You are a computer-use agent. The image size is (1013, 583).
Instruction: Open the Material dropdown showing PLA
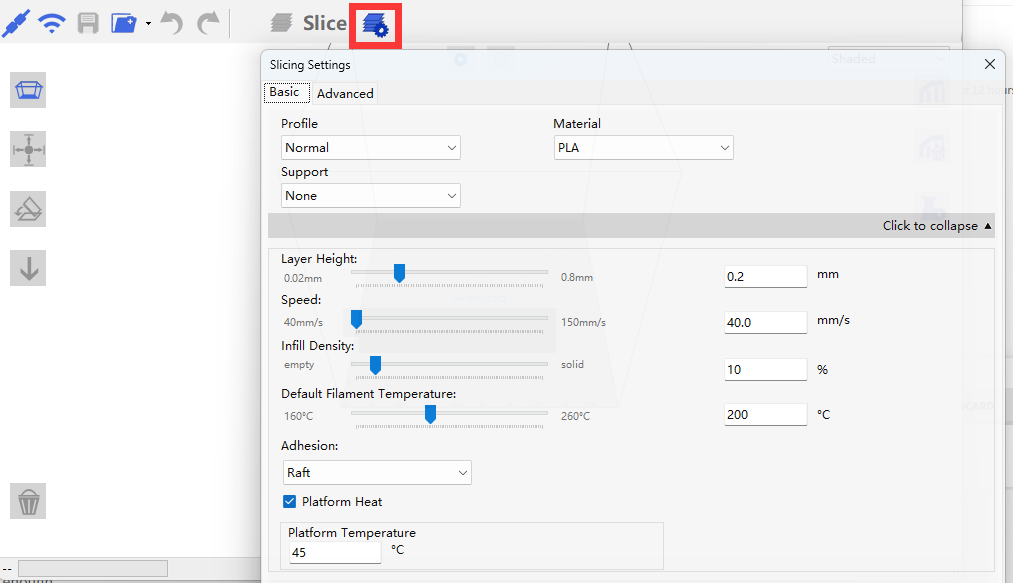[643, 148]
